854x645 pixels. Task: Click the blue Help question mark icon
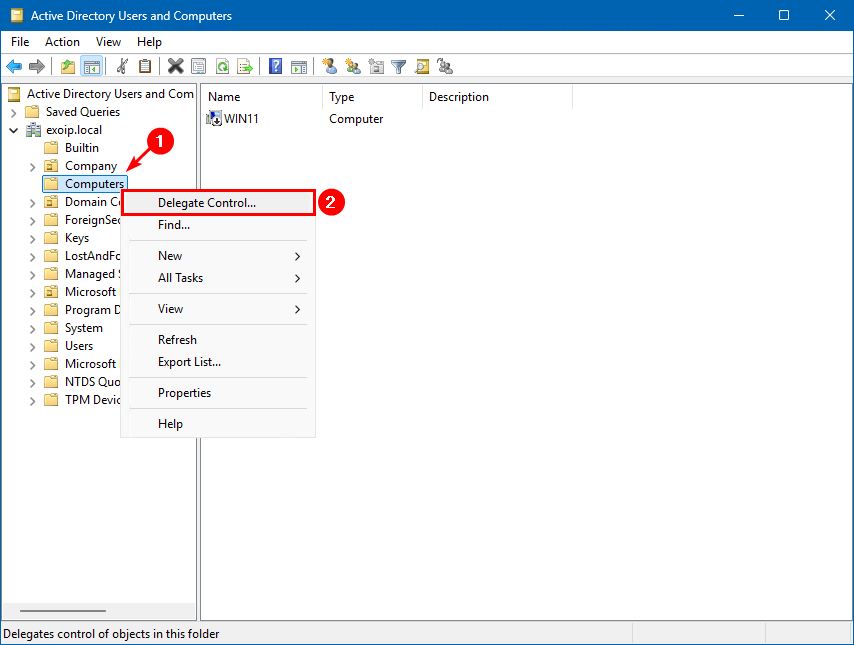click(275, 67)
